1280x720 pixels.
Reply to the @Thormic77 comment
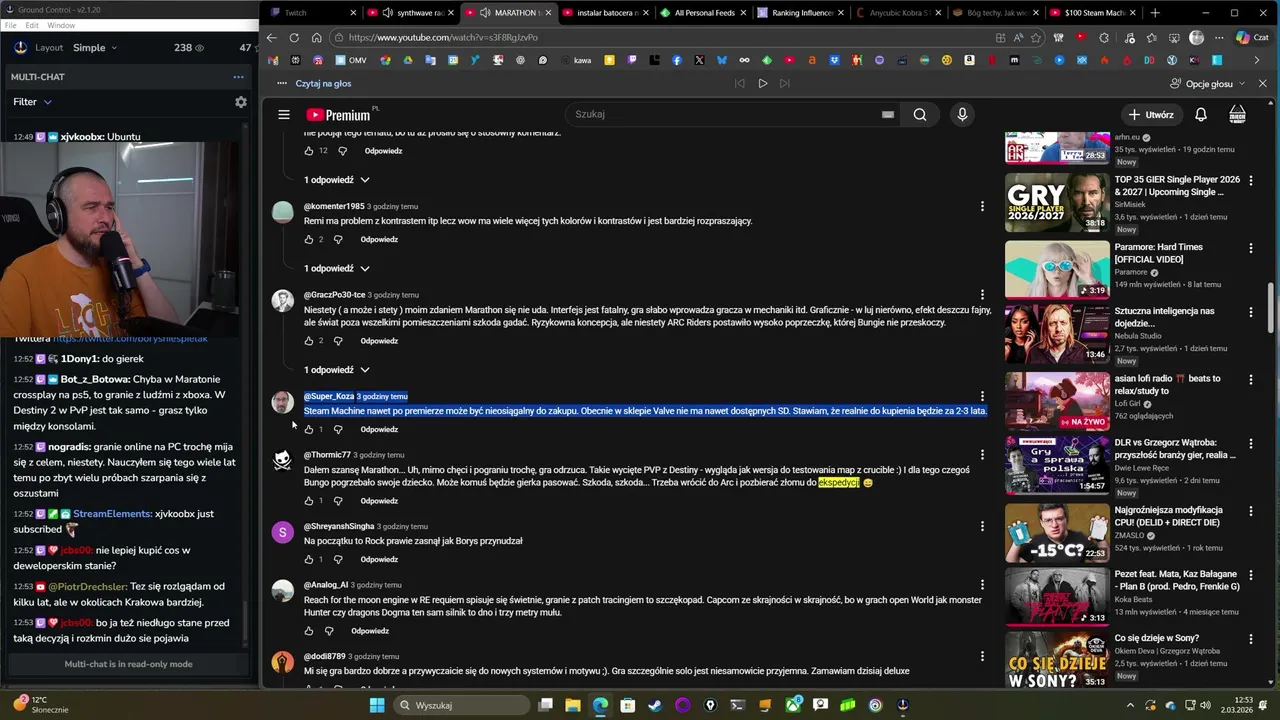(379, 501)
